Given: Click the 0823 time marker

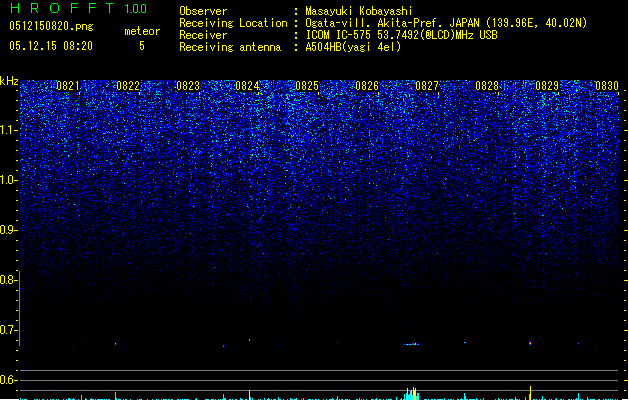Looking at the screenshot, I should tap(188, 86).
